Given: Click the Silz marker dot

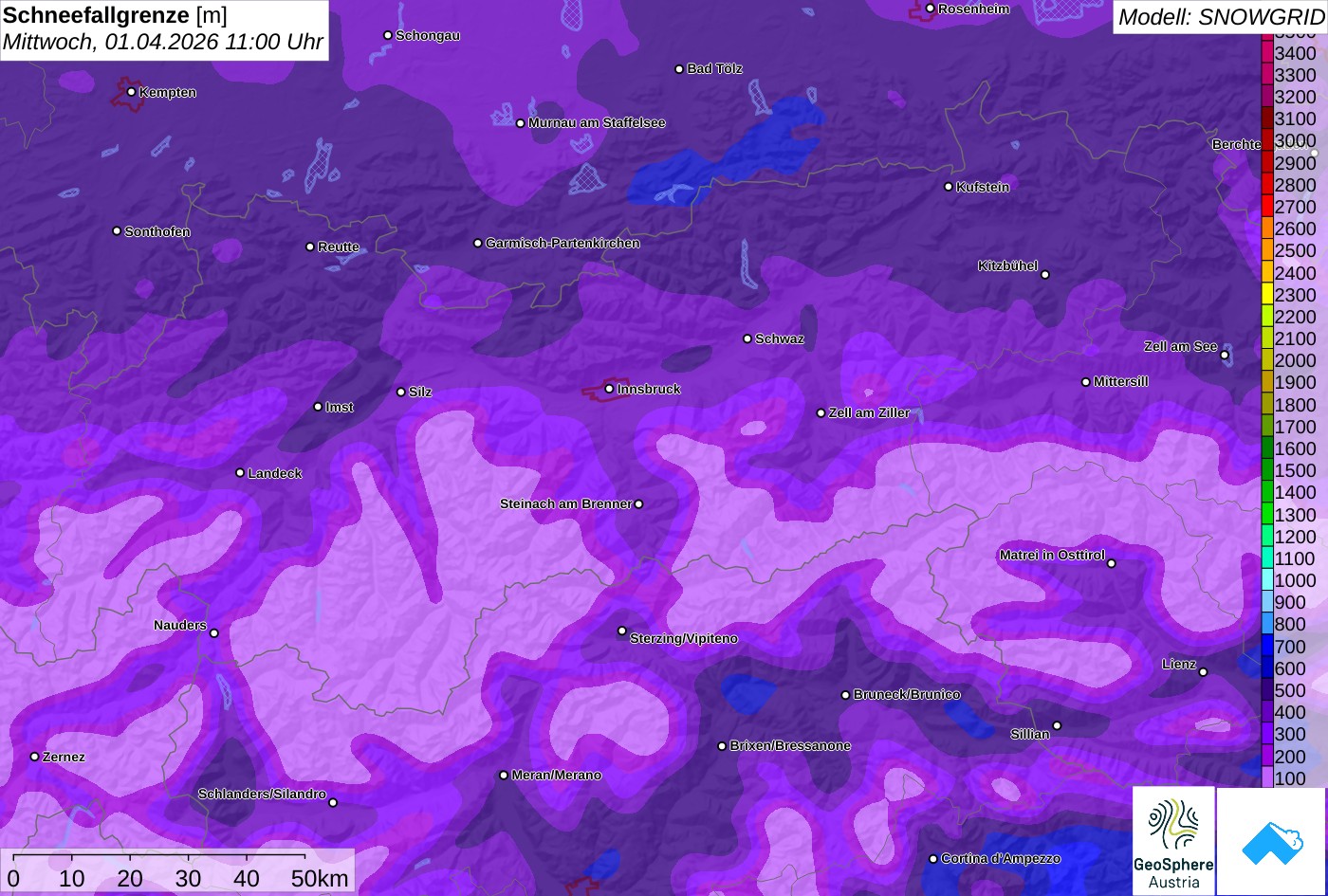Looking at the screenshot, I should click(x=400, y=392).
